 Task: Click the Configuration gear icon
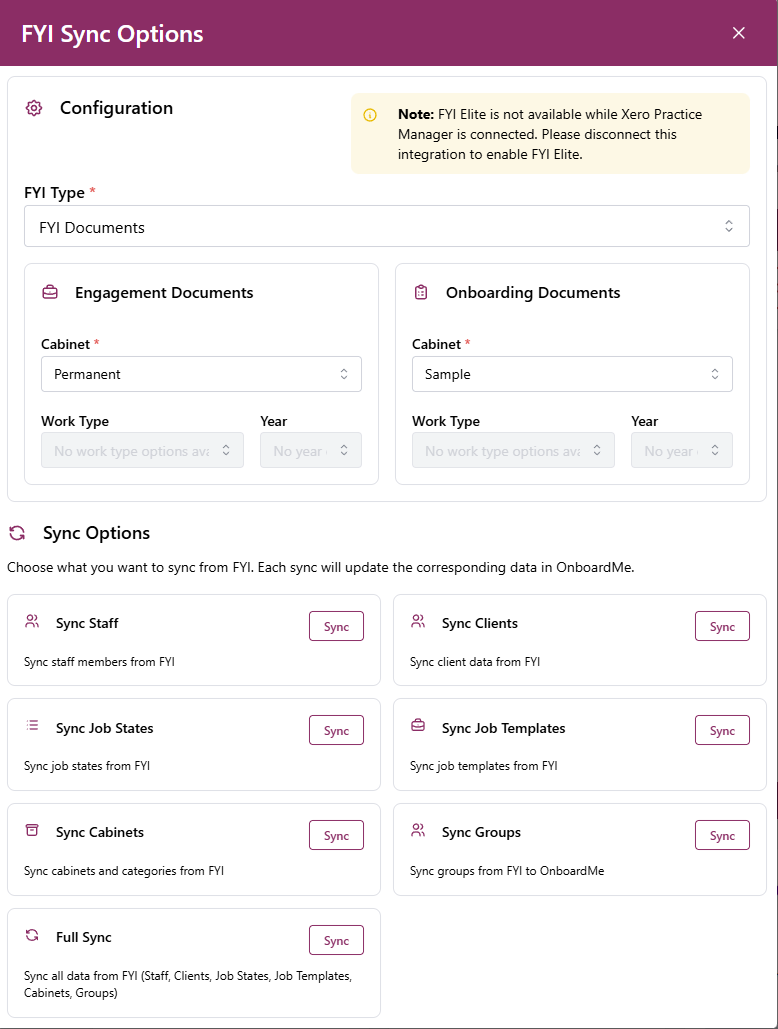34,108
